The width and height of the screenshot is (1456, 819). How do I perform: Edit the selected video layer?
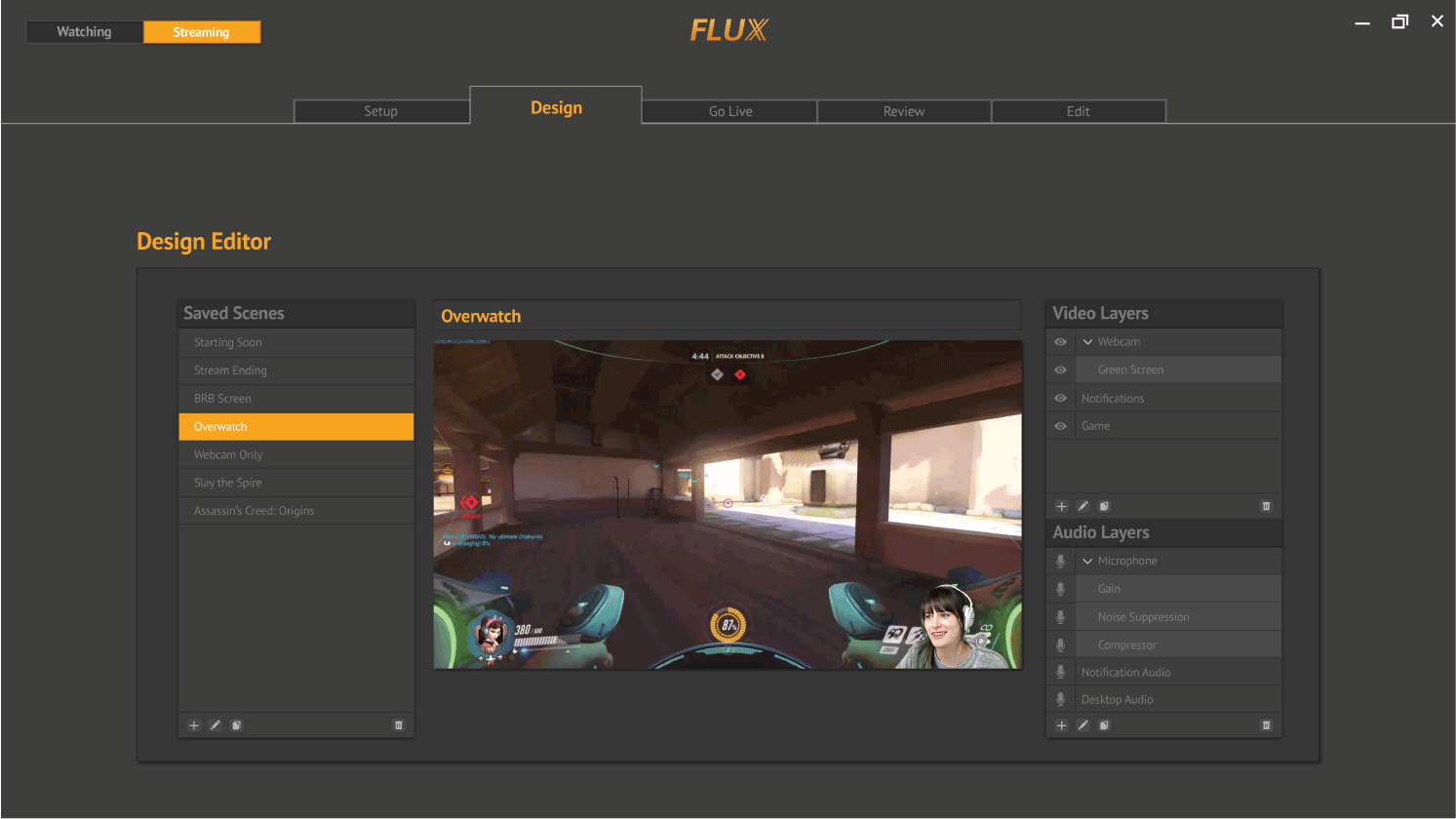1082,506
